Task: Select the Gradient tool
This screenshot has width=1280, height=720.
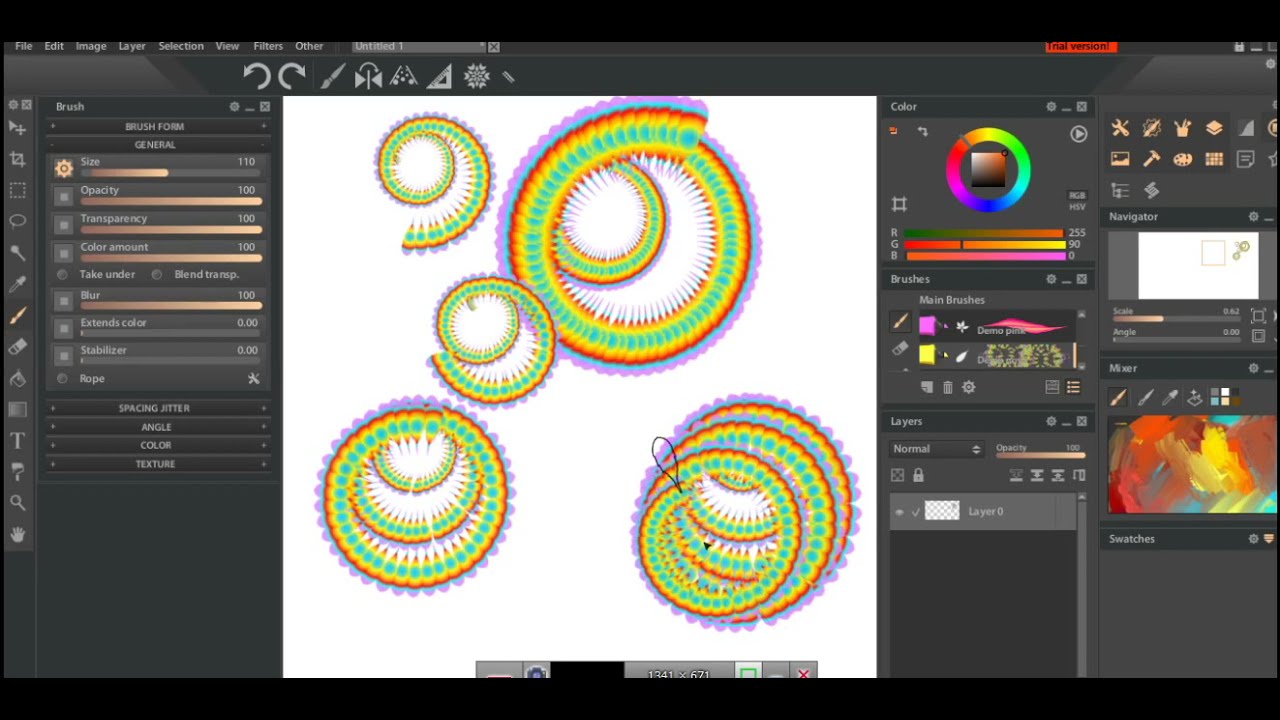Action: 17,409
